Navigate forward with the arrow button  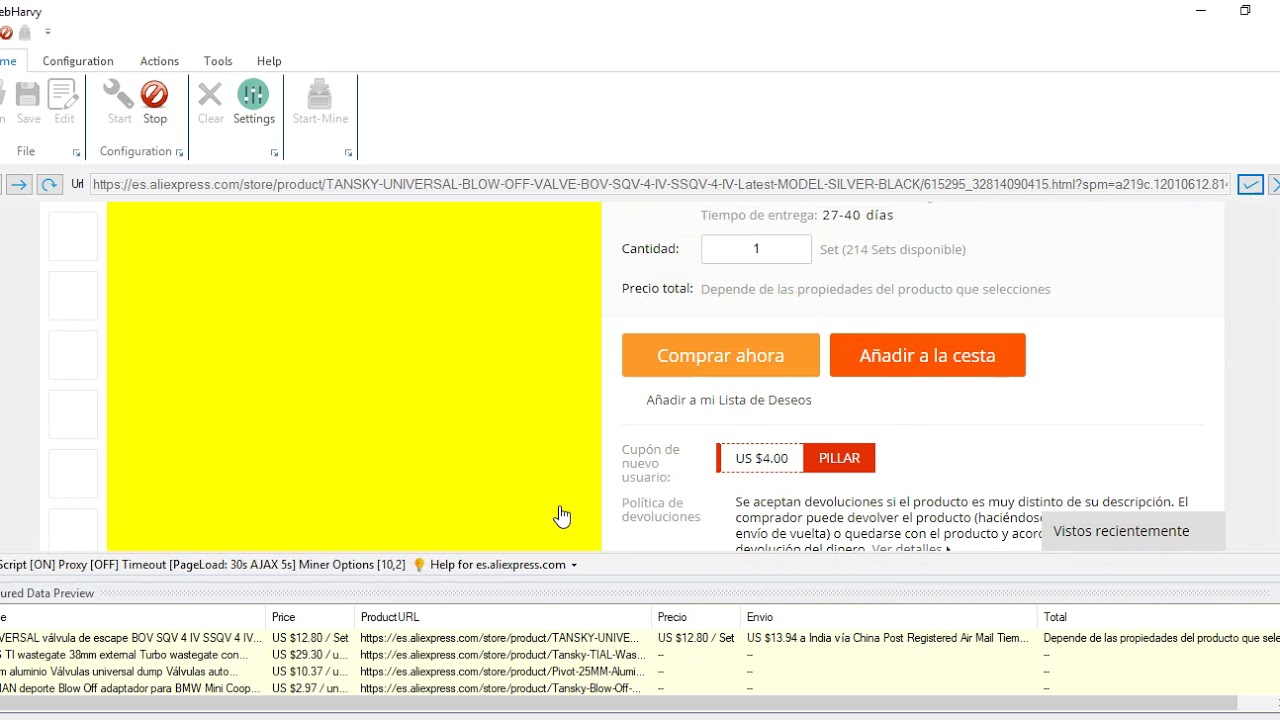point(19,184)
